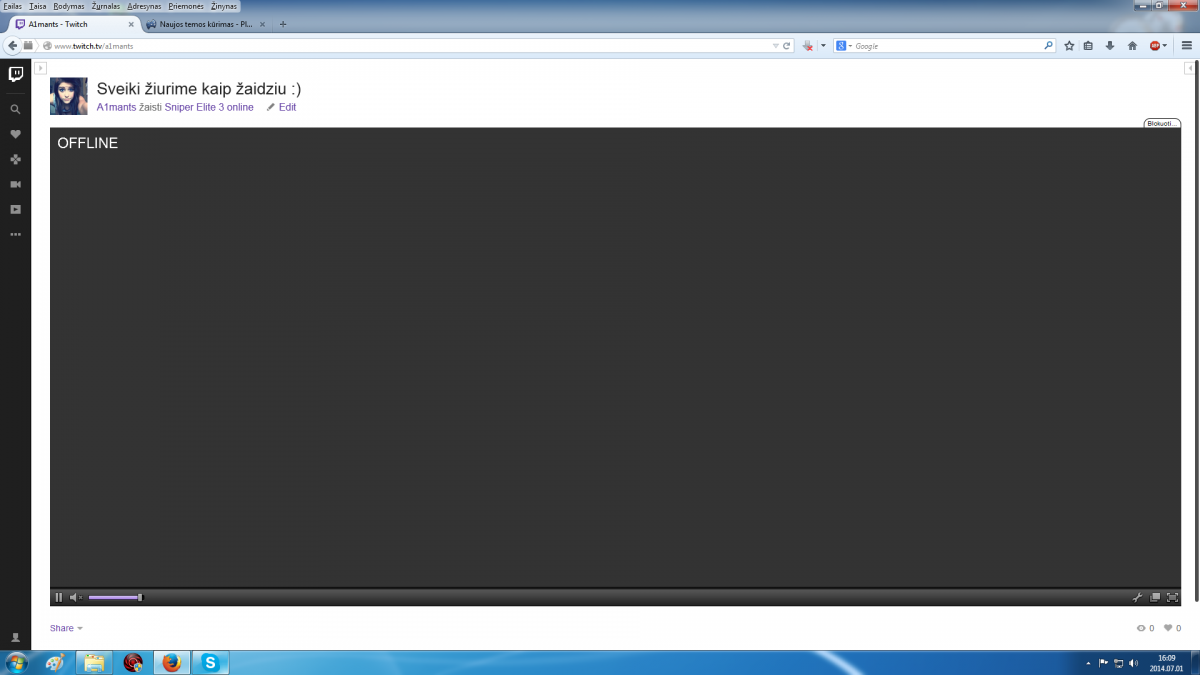Click the Adblock Plus ABP icon

(1154, 46)
